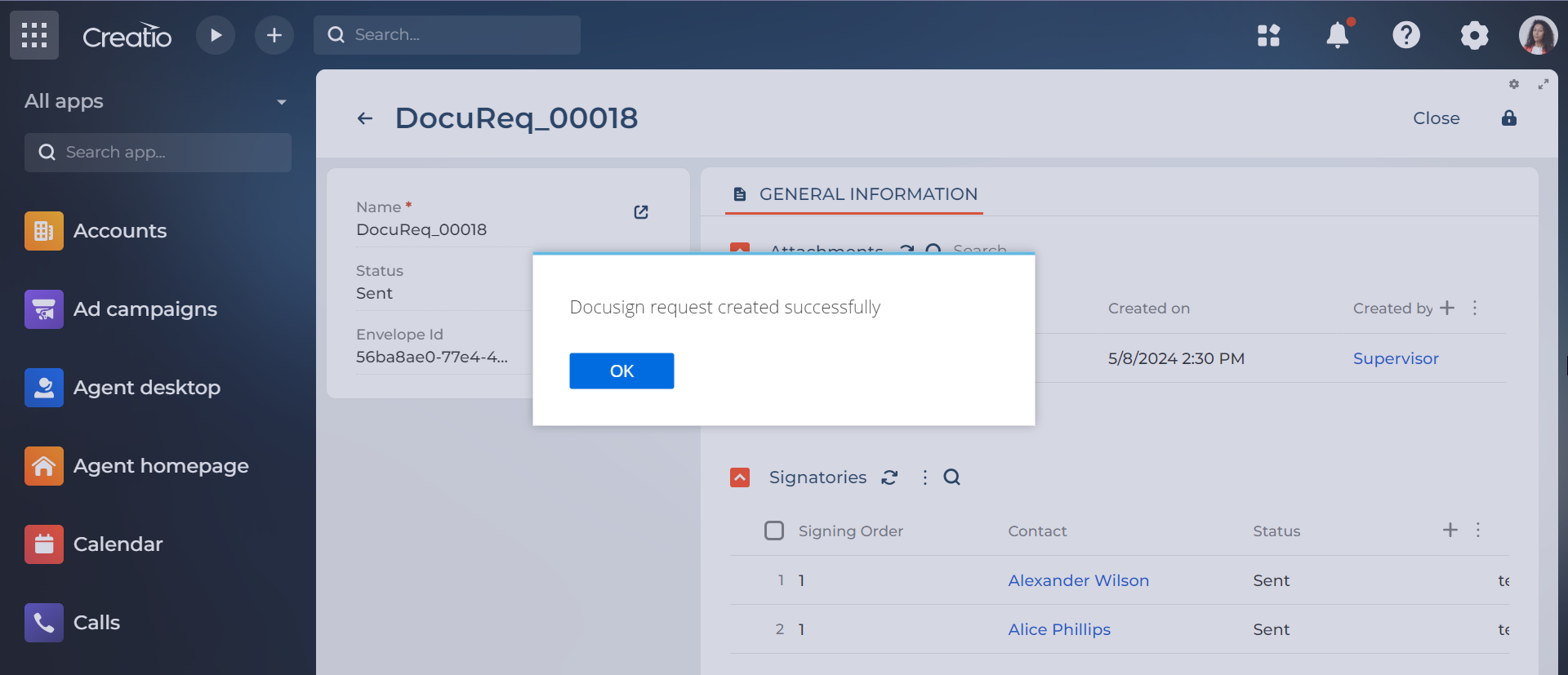Screen dimensions: 1568x675
Task: Click the Creatio logo
Action: pos(127,36)
